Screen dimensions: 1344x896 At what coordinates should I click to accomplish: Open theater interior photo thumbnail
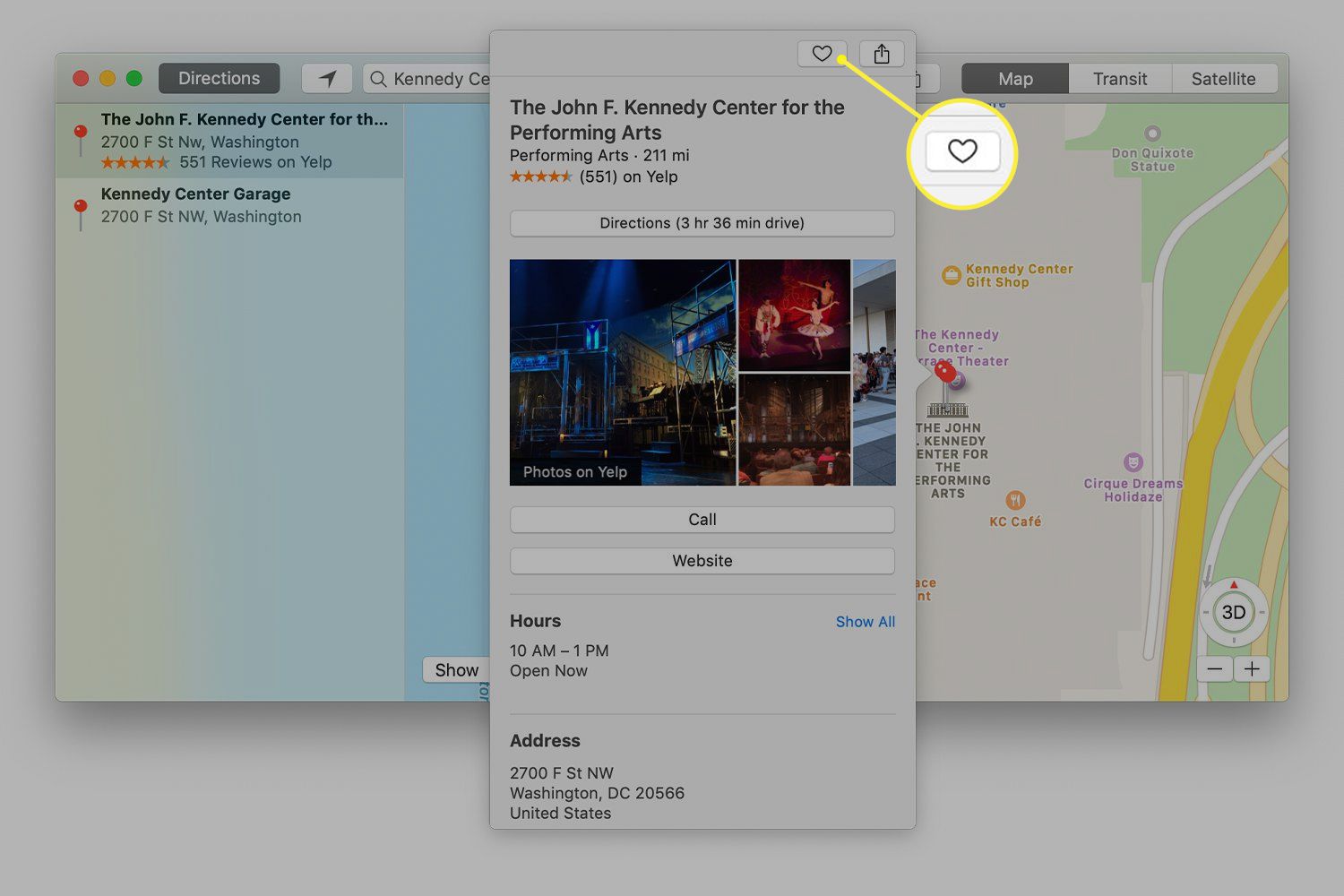click(795, 430)
